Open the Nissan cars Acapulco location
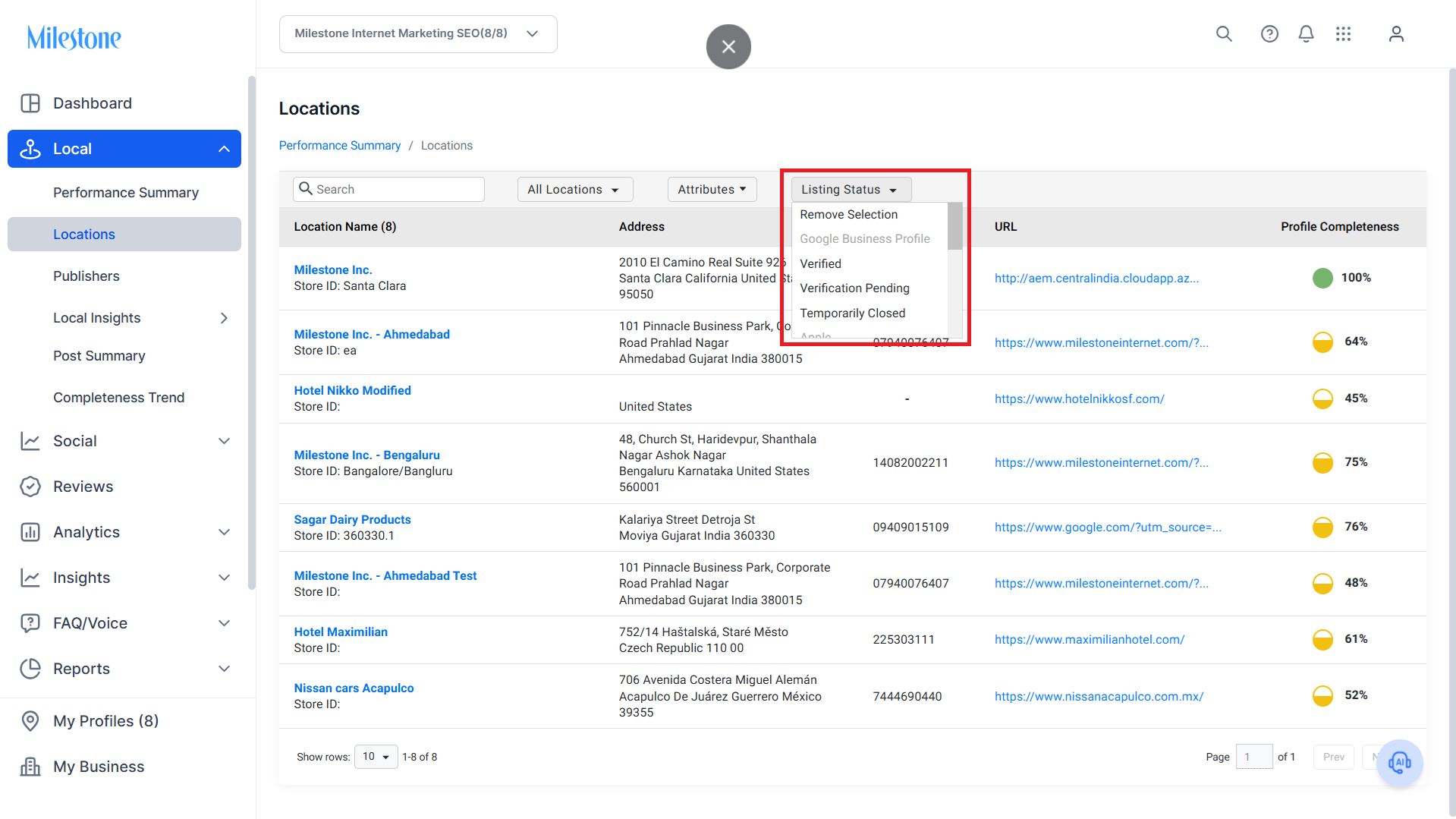 (x=354, y=688)
